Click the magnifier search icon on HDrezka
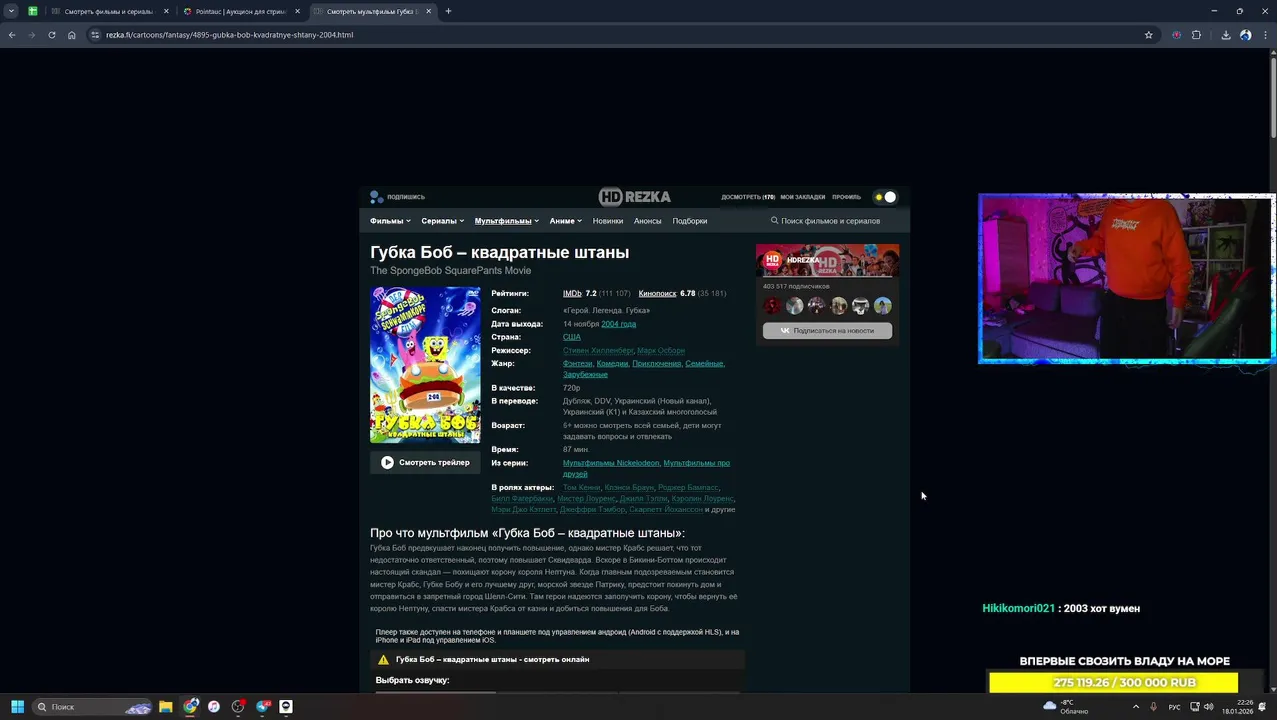This screenshot has width=1277, height=720. point(774,221)
